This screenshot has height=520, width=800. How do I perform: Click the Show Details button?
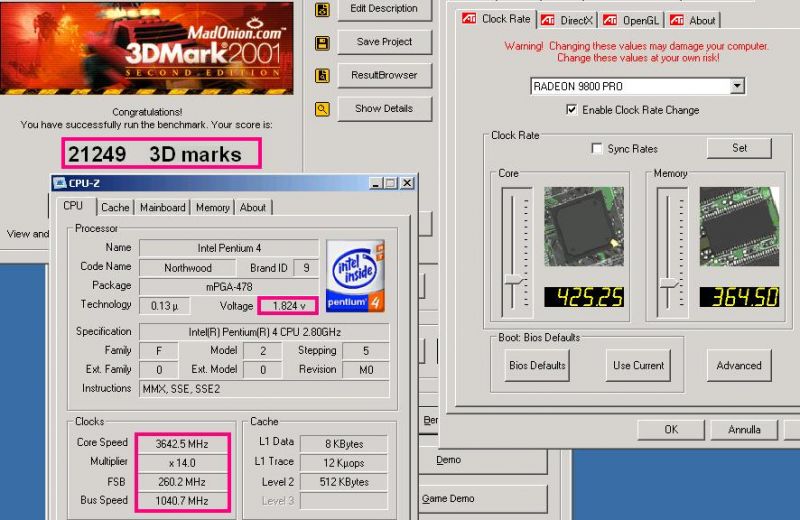tap(384, 108)
